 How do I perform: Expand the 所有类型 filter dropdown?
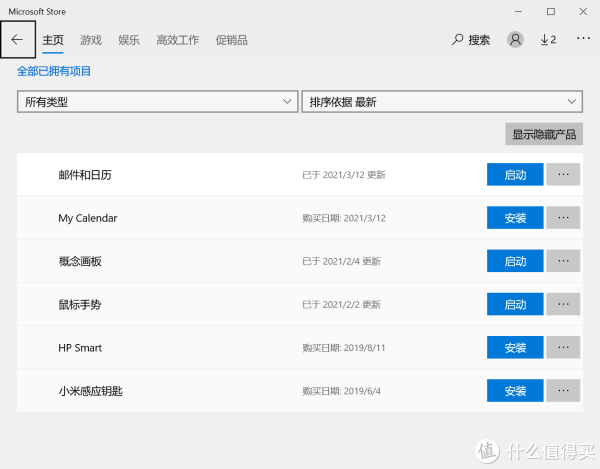point(158,102)
